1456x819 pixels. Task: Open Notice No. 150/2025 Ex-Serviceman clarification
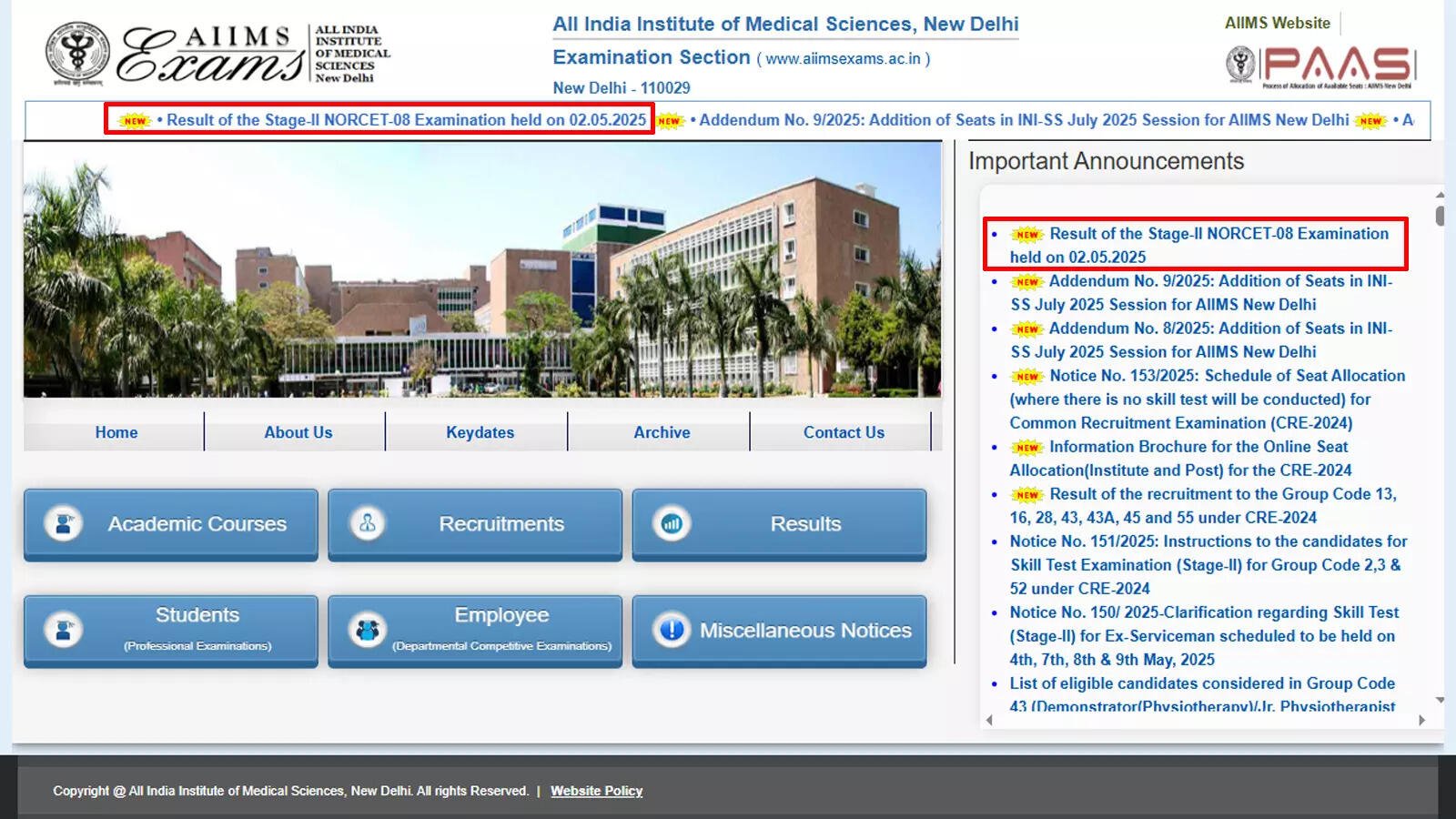(1204, 636)
